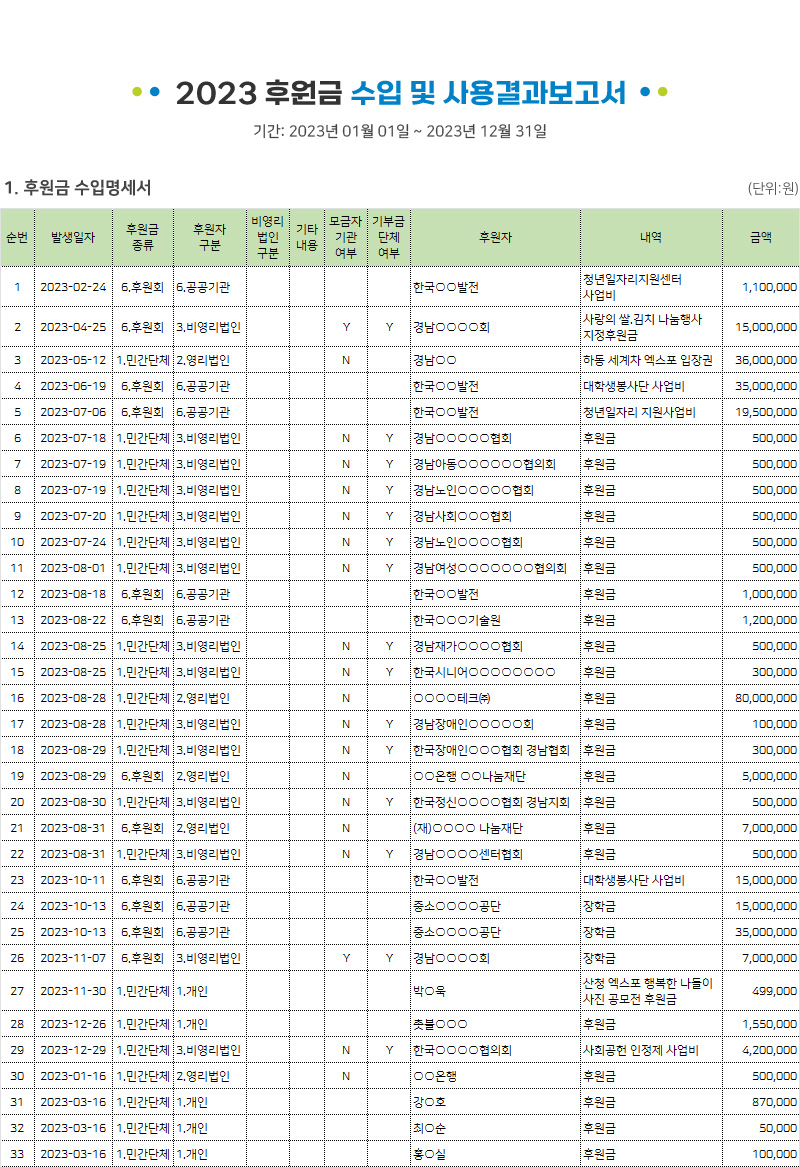This screenshot has height=1167, width=800.
Task: Select the date cell '2023-11-30'
Action: click(73, 991)
